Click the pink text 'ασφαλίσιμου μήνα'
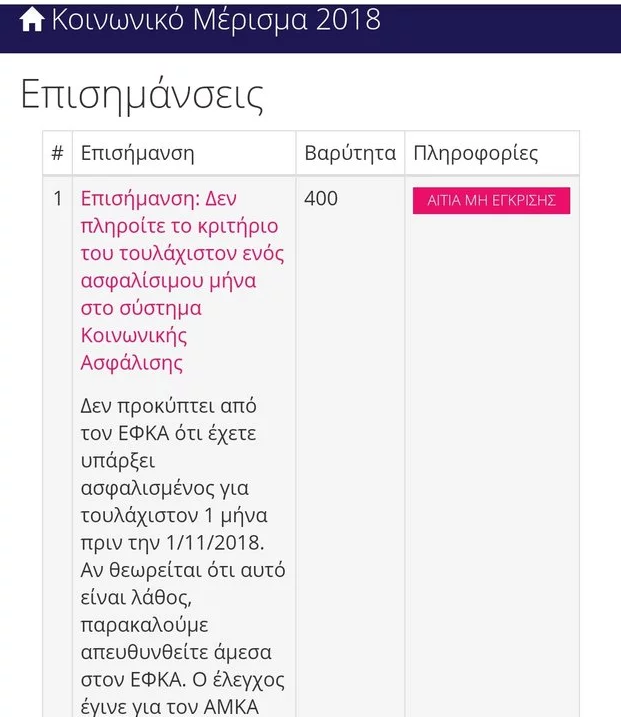The height and width of the screenshot is (717, 621). tap(168, 281)
